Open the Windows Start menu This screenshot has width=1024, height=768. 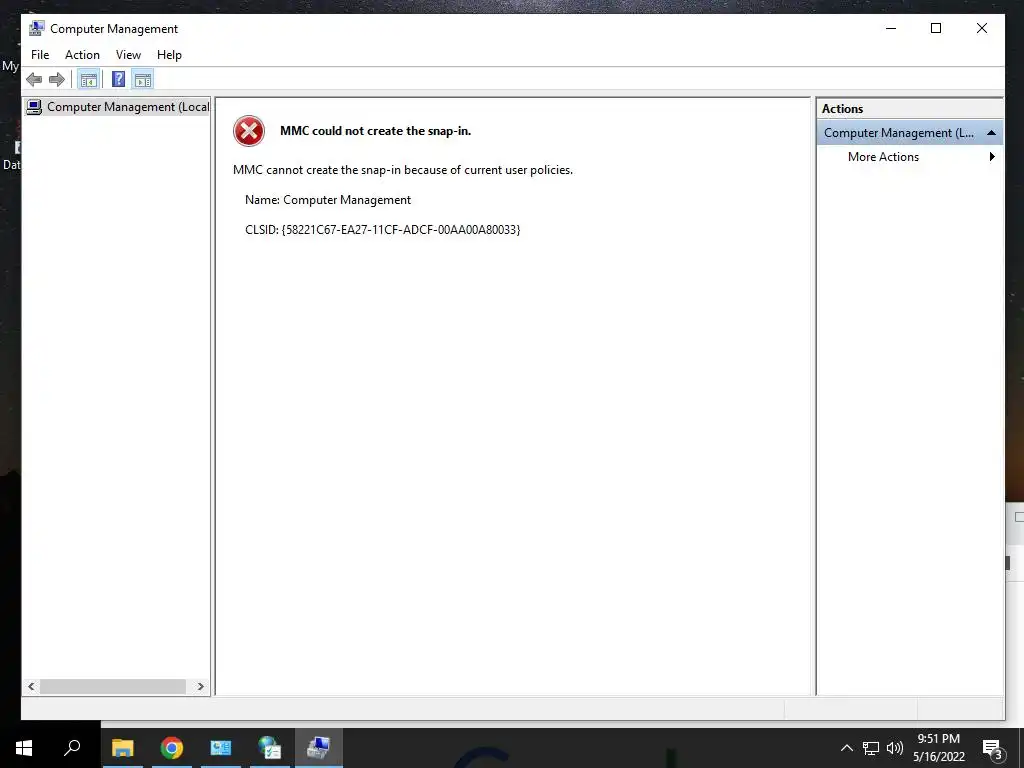point(24,748)
